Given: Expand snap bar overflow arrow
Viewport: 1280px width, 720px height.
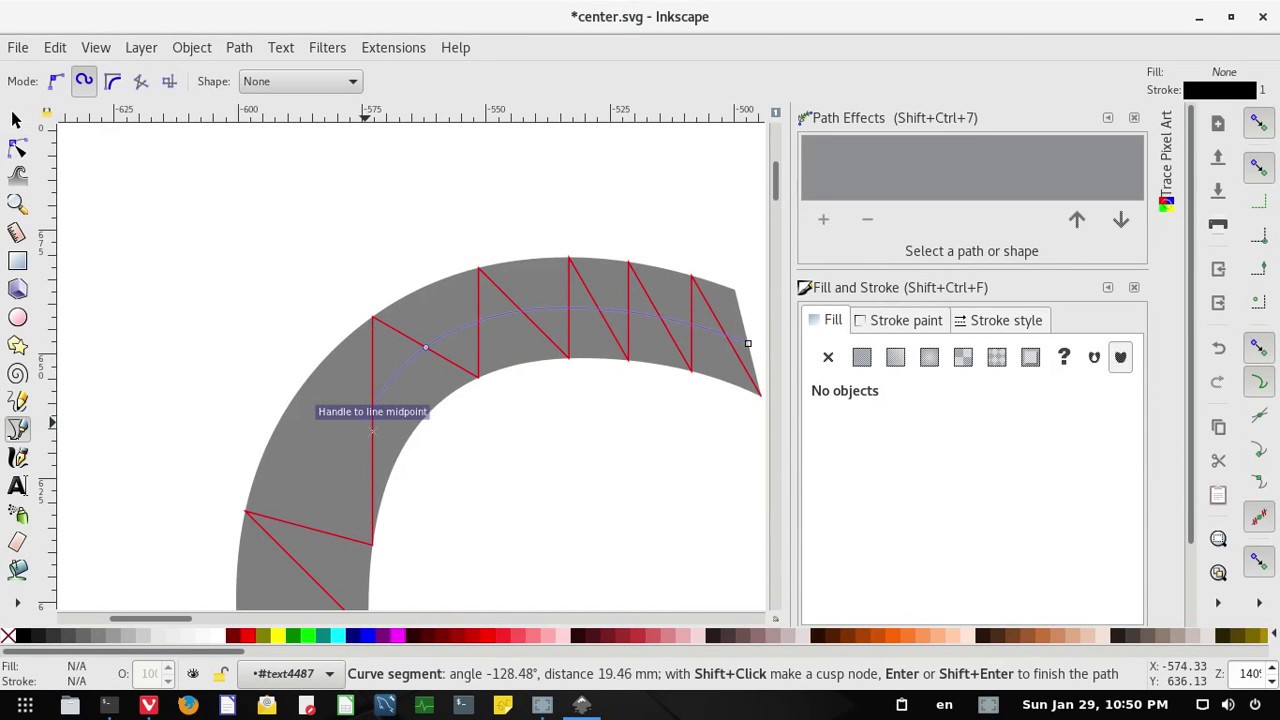Looking at the screenshot, I should click(x=1259, y=603).
